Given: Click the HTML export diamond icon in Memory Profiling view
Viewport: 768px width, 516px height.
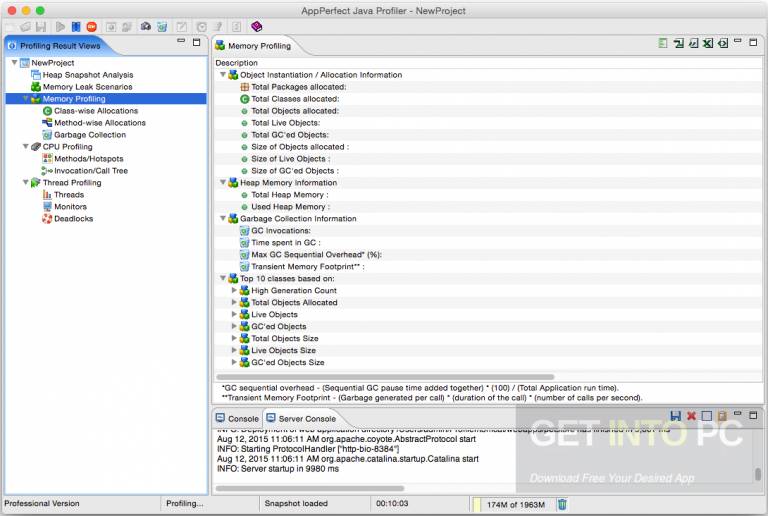Looking at the screenshot, I should click(x=722, y=43).
